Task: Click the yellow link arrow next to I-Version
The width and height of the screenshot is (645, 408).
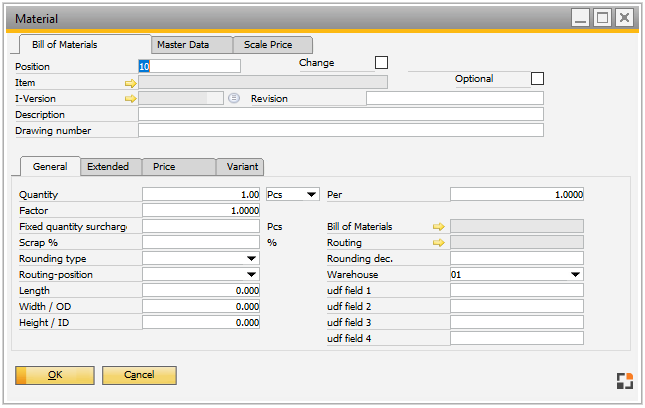Action: click(130, 98)
